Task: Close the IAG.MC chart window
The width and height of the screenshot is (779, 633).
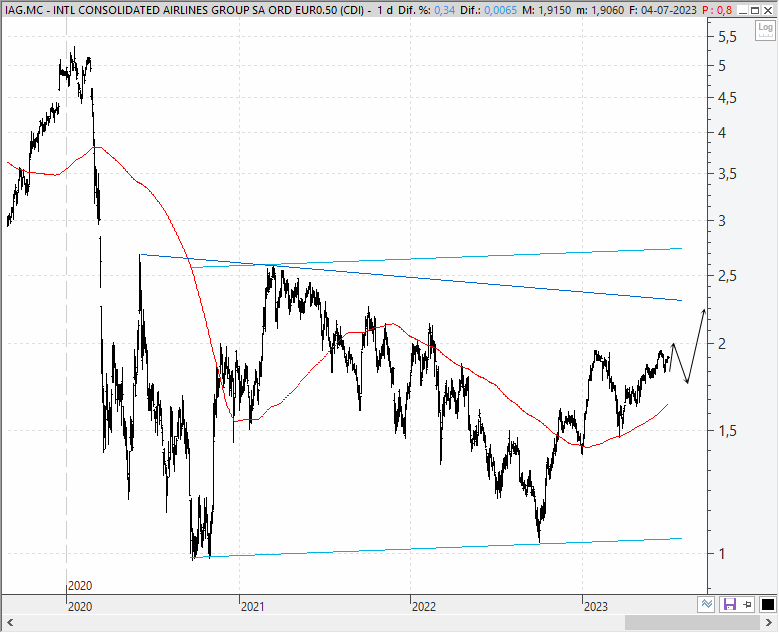Action: point(768,10)
